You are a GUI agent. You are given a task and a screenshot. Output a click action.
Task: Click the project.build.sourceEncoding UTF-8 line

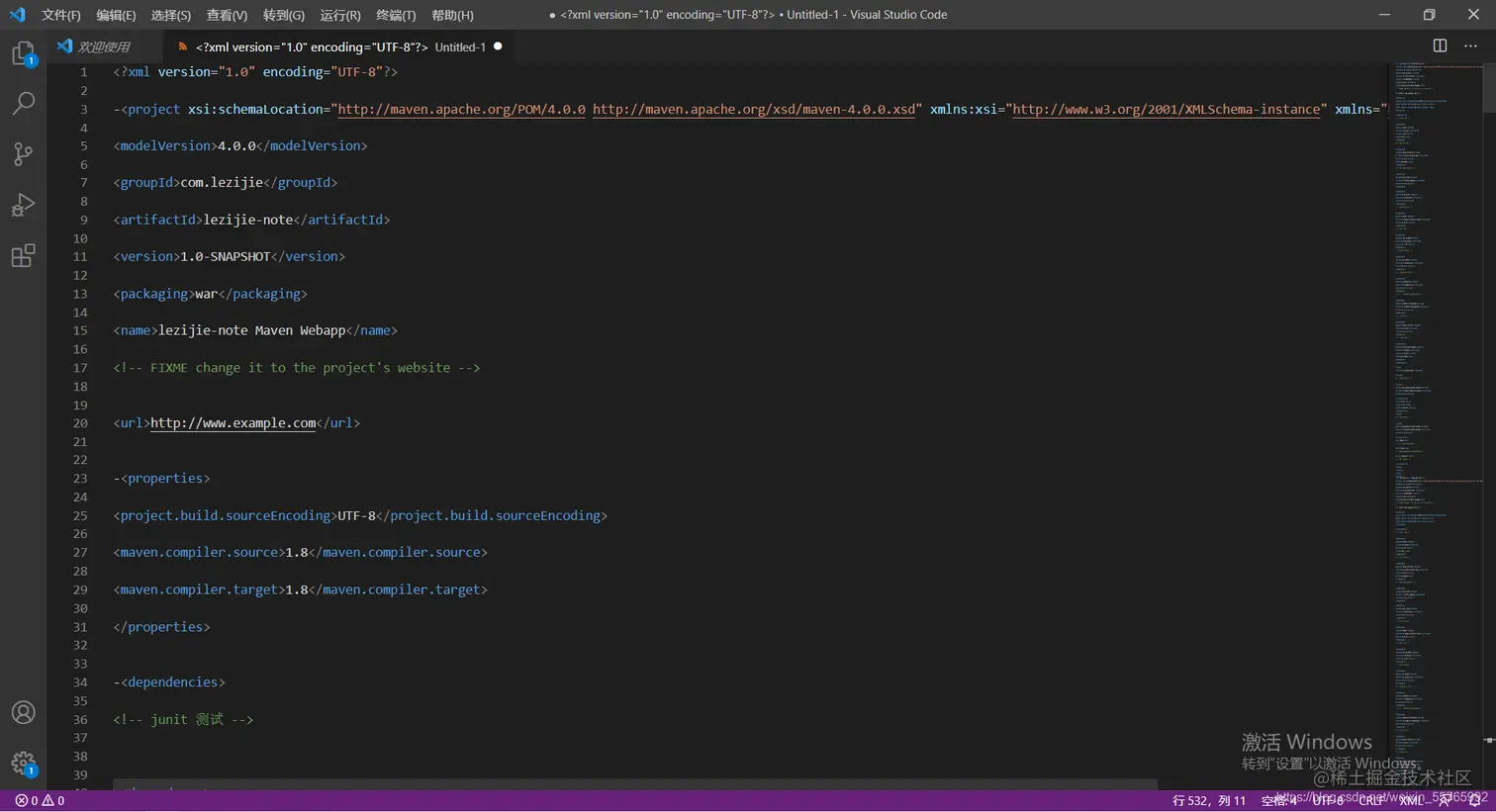coord(360,515)
